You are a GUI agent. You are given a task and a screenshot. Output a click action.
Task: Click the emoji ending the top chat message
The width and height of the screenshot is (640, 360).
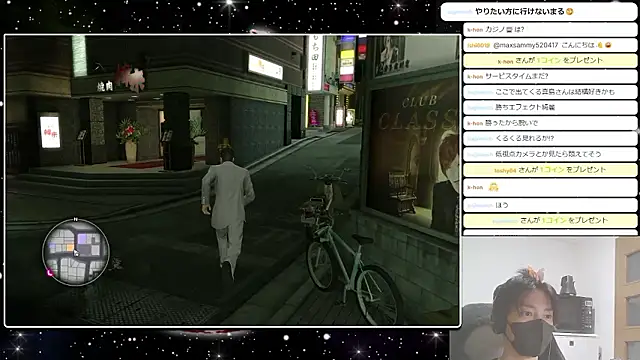tap(570, 12)
